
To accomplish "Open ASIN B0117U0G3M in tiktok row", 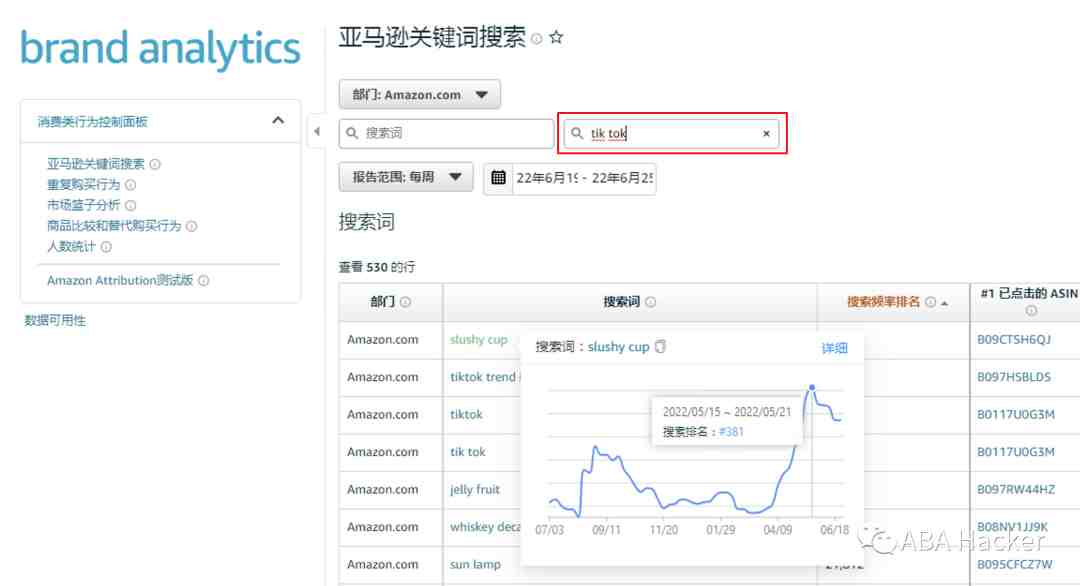I will click(1016, 415).
